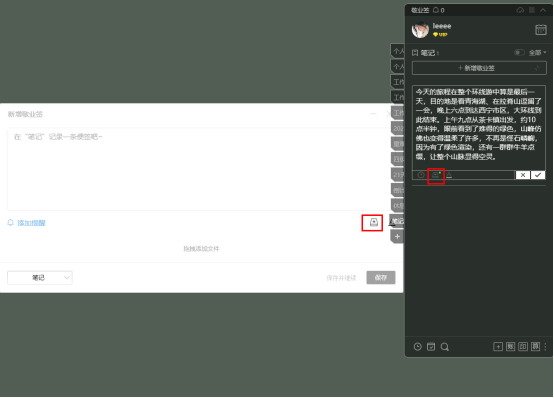The width and height of the screenshot is (554, 398).
Task: Open the underlined A font color icon
Action: [449, 175]
